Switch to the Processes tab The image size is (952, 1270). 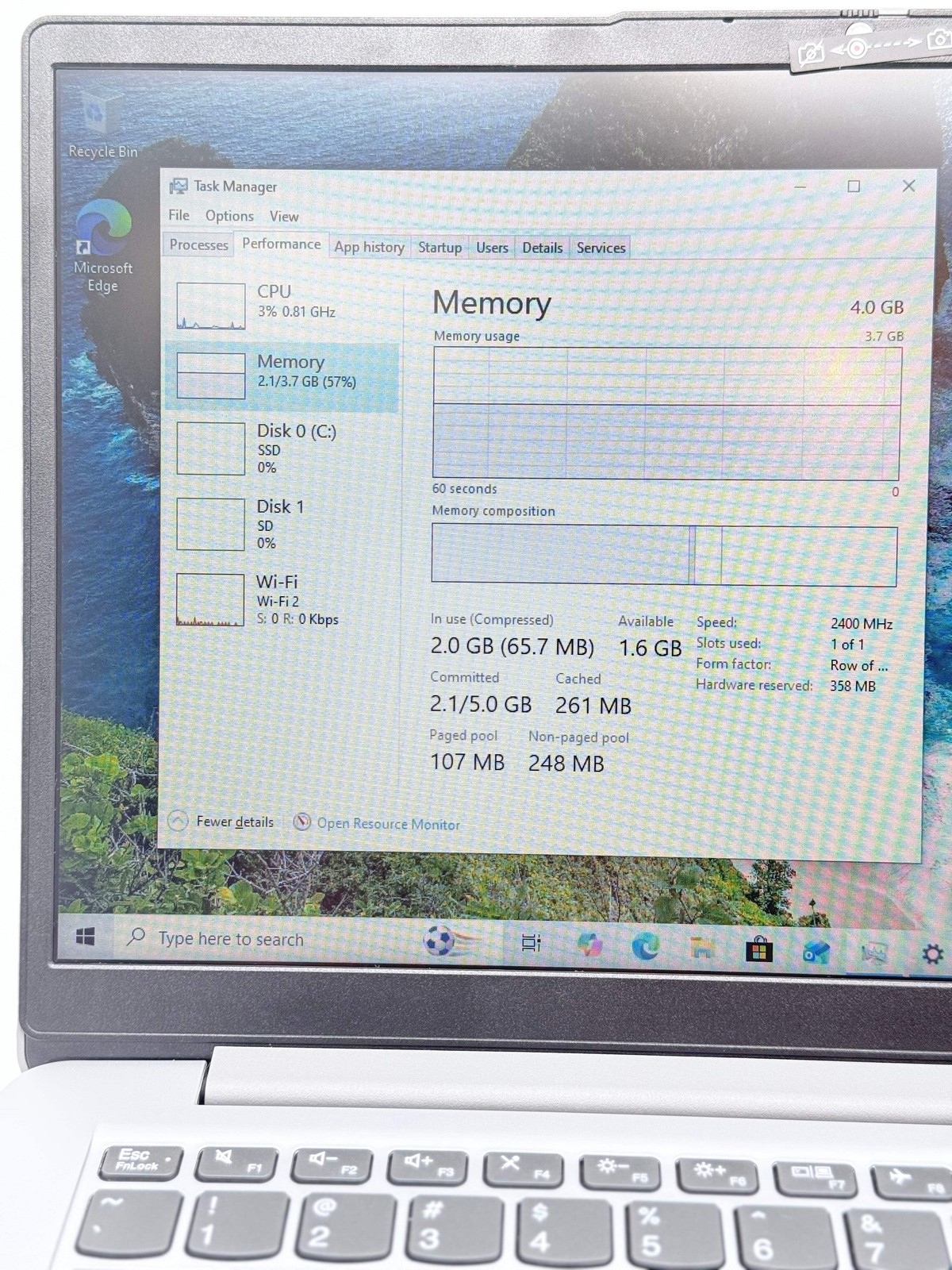[198, 244]
